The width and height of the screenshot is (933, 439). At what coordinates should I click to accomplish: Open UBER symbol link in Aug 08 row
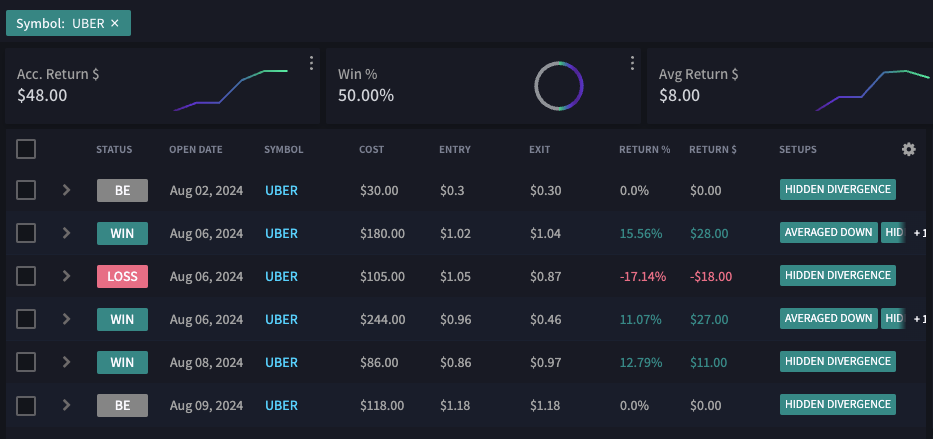pos(281,362)
